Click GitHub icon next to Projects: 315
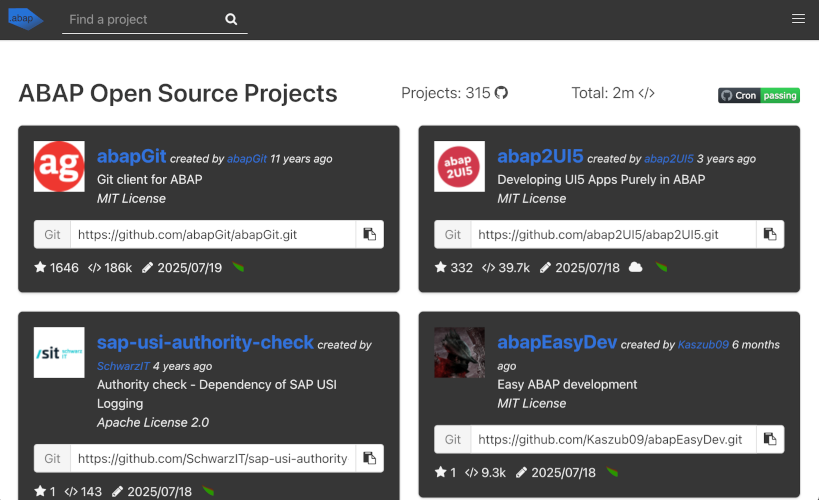The image size is (819, 500). (x=501, y=92)
